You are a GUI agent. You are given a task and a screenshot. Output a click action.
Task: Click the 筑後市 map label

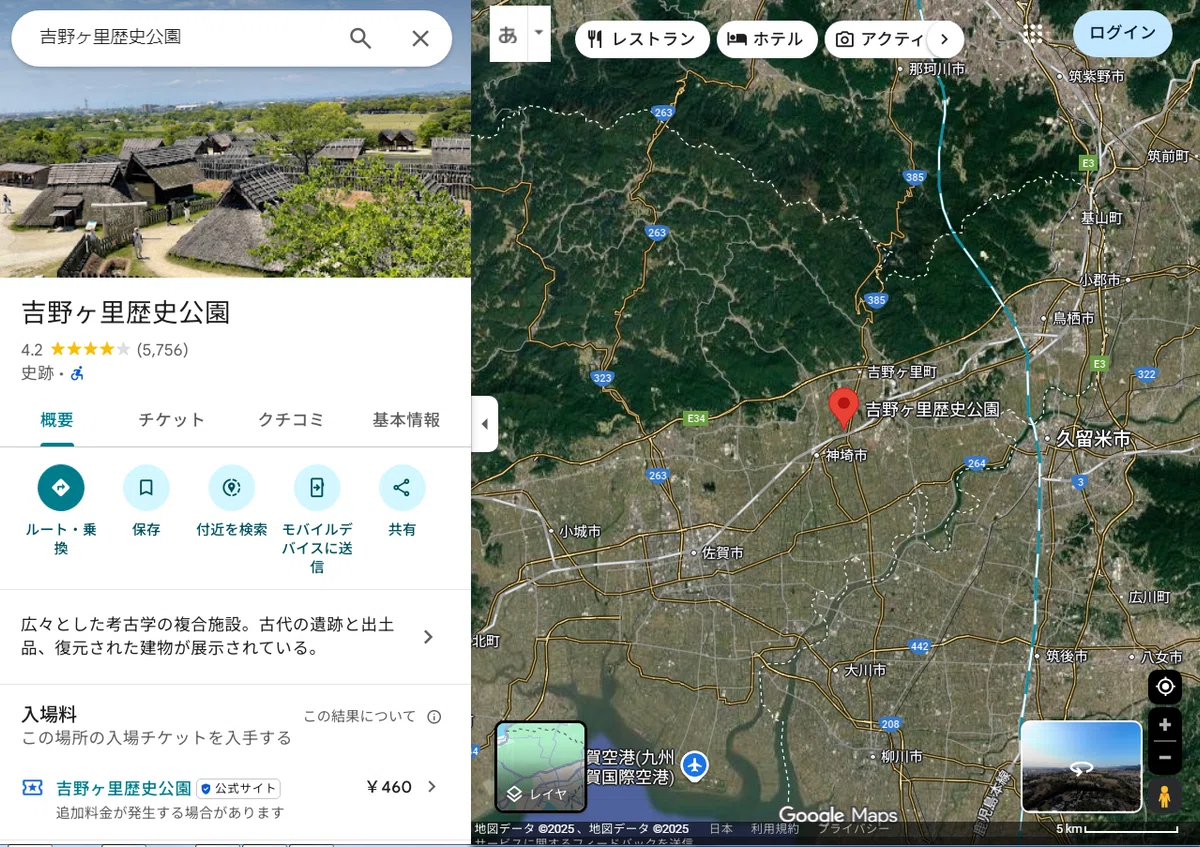1066,656
